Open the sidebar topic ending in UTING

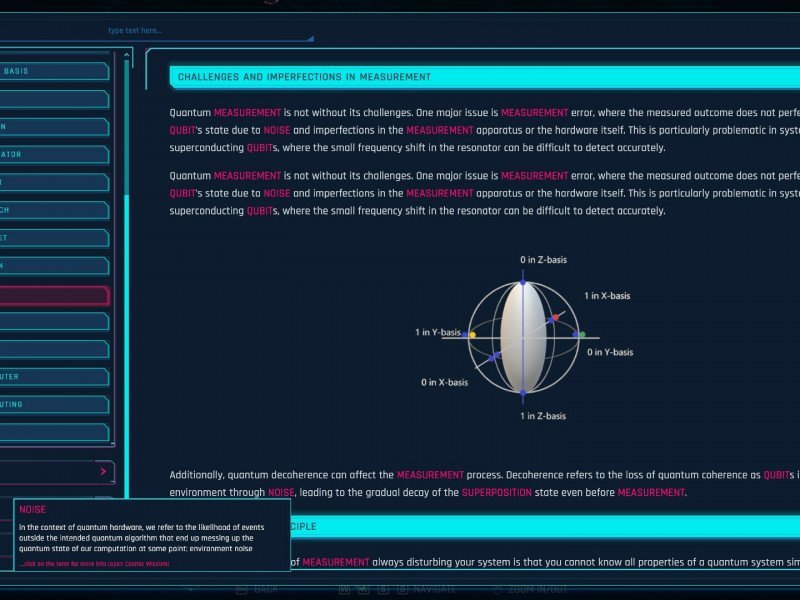54,405
